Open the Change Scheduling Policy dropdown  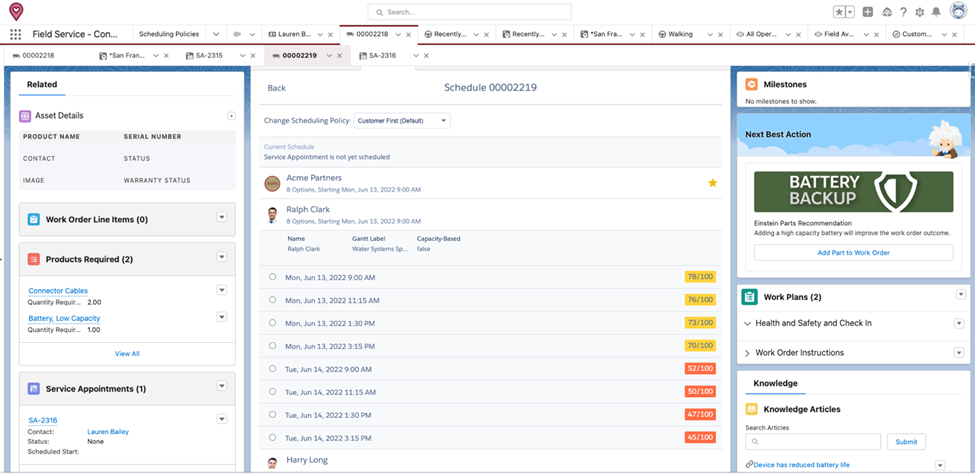coord(402,121)
